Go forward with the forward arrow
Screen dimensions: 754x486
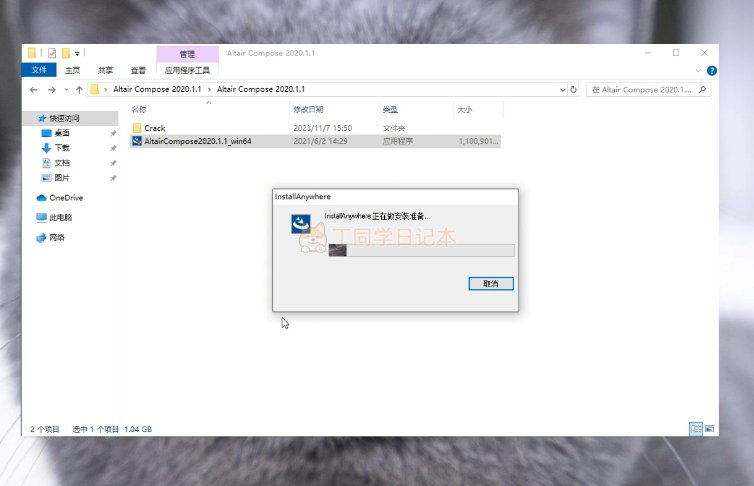click(x=51, y=89)
